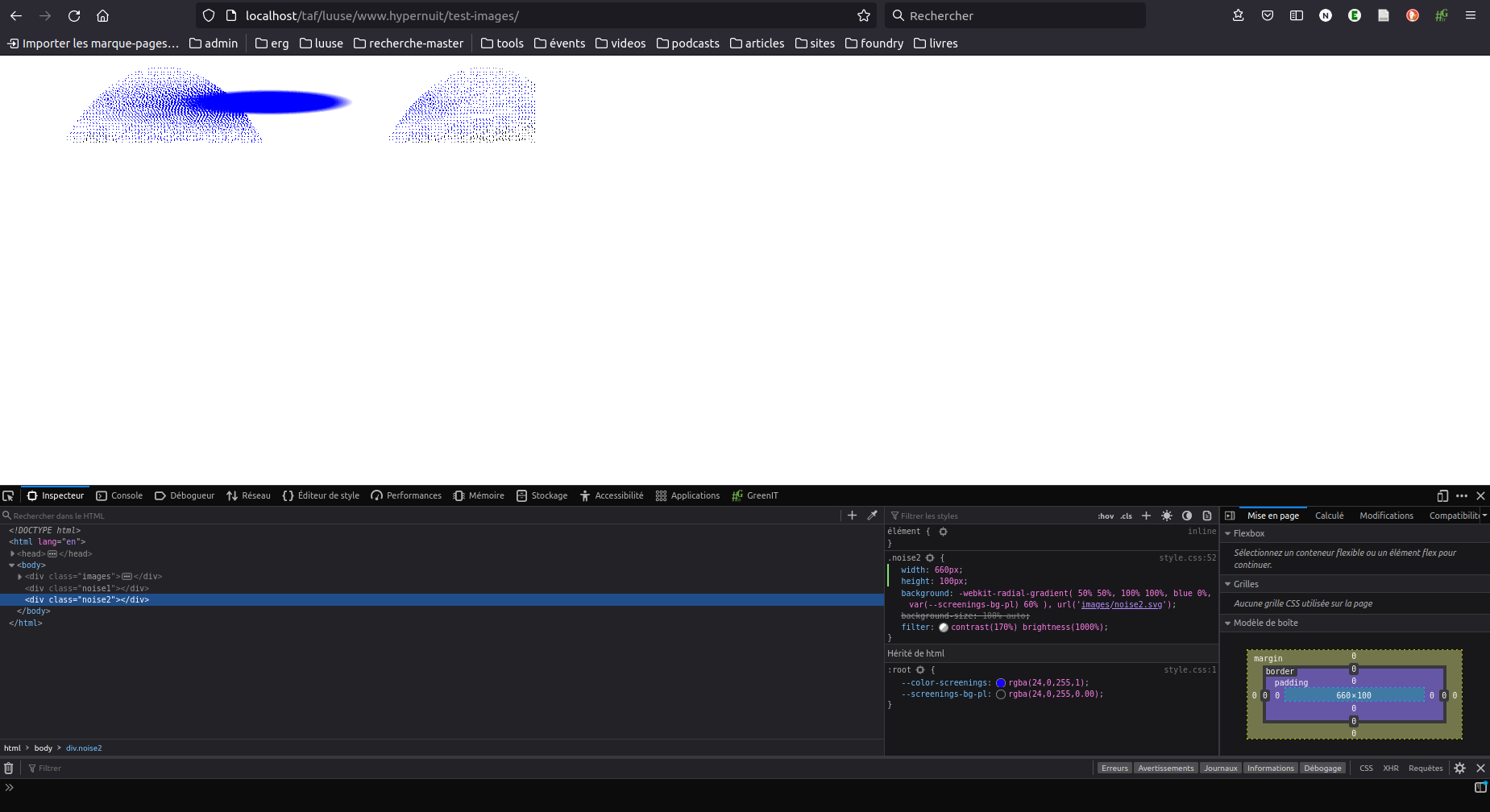Switch to the Débogueur tab

[x=185, y=496]
